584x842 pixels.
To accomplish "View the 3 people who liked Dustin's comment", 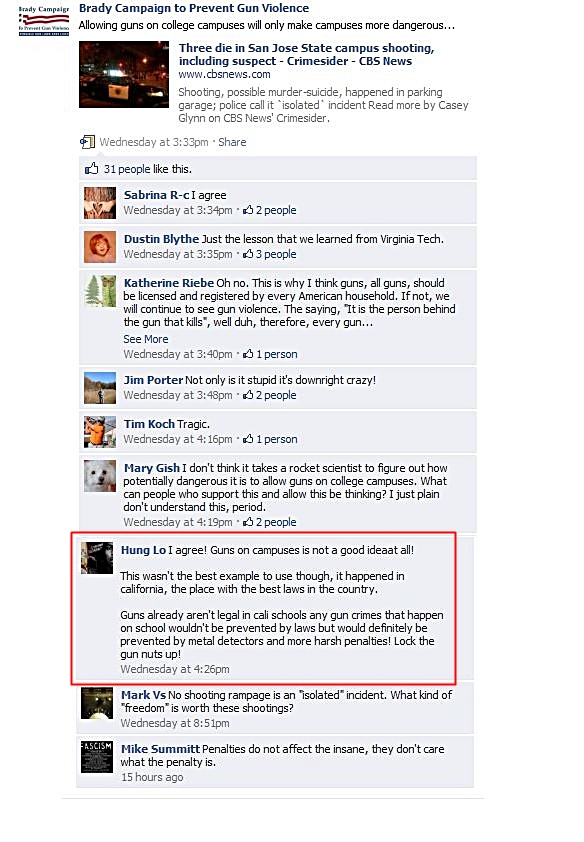I will pyautogui.click(x=270, y=254).
